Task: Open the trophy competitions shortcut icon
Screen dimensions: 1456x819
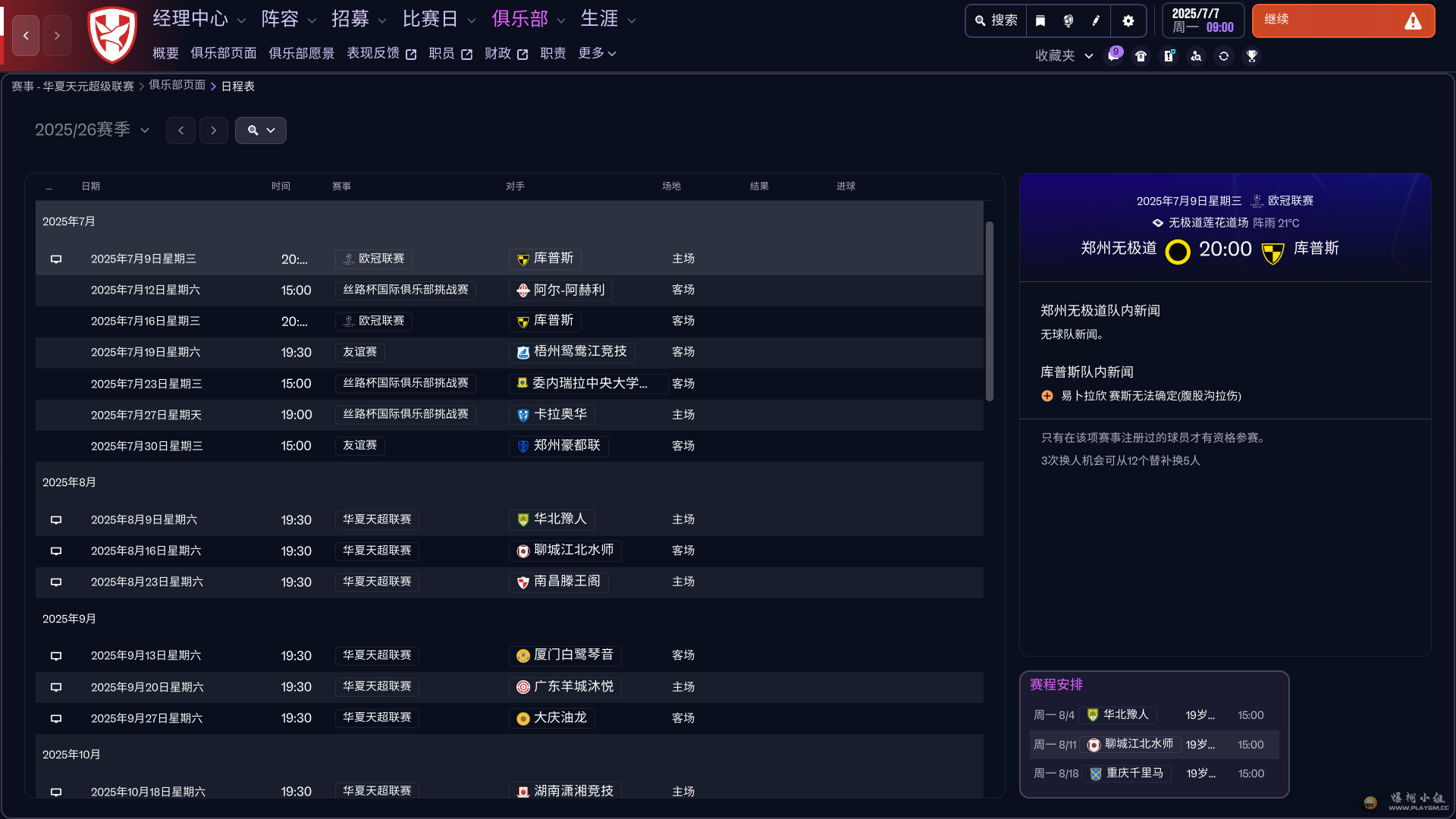Action: [1252, 56]
